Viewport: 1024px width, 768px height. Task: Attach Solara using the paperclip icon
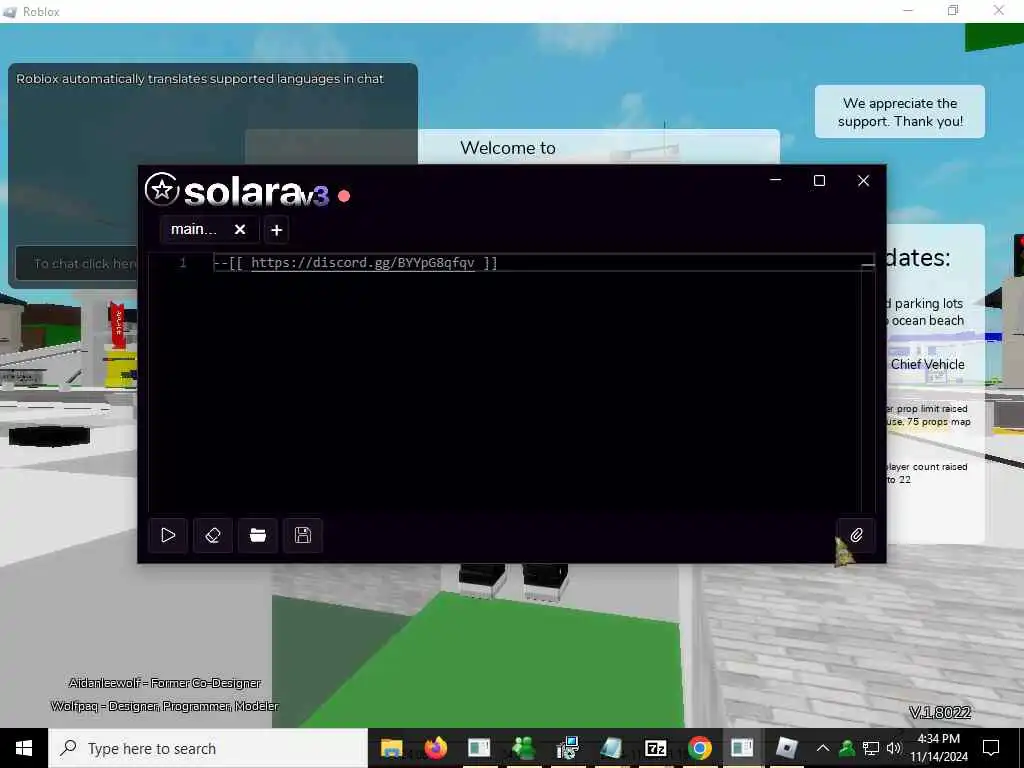pos(856,536)
